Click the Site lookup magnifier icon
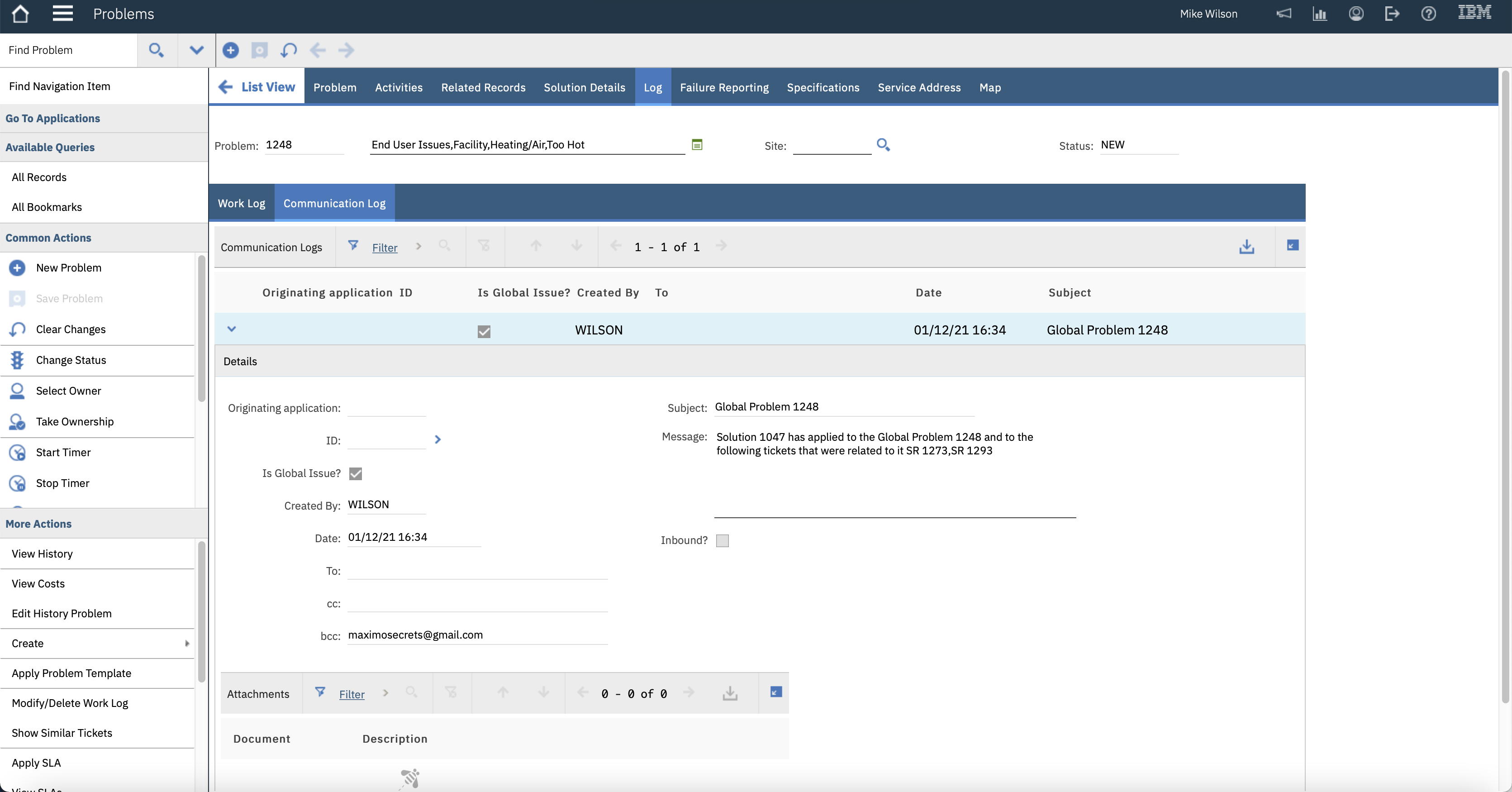Image resolution: width=1512 pixels, height=792 pixels. pos(883,144)
